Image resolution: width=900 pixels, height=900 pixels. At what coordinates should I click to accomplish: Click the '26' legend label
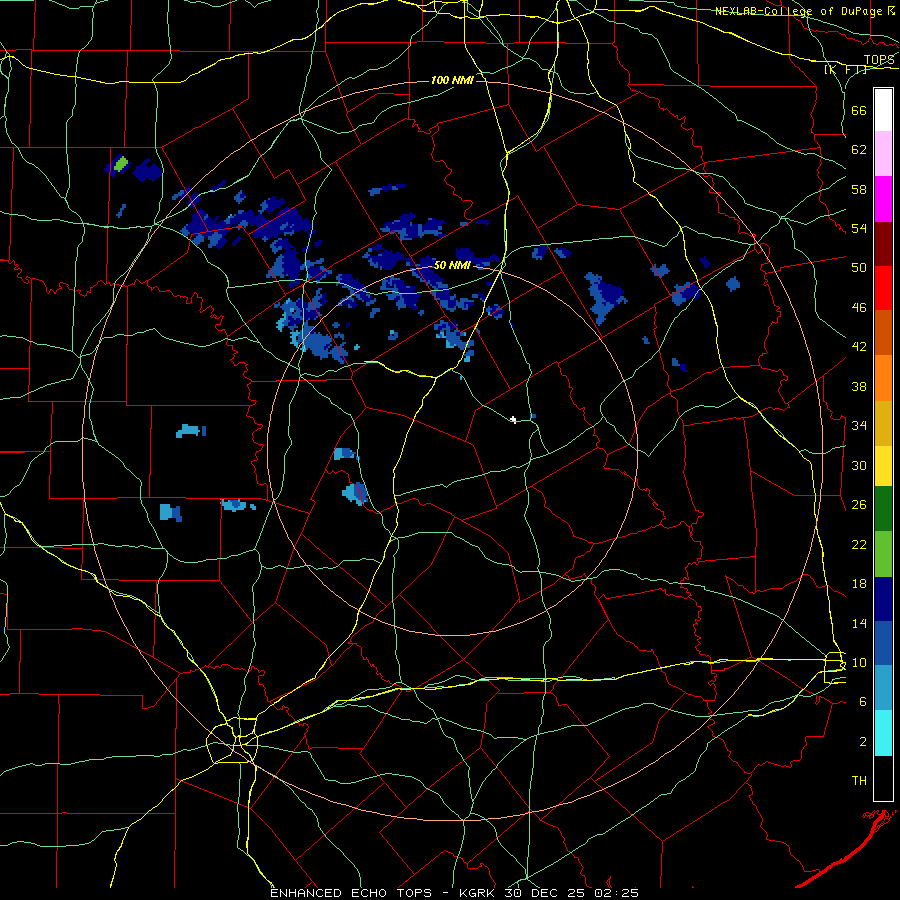point(859,505)
